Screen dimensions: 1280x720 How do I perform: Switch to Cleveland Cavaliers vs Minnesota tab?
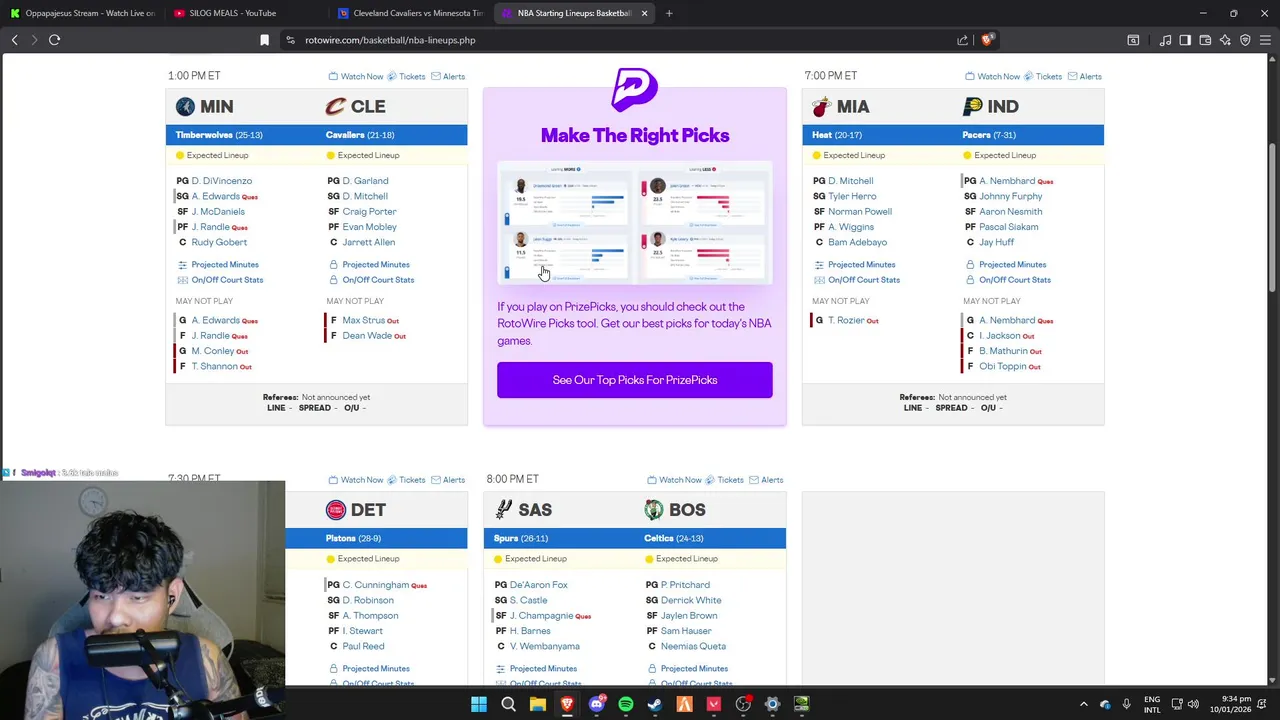410,13
